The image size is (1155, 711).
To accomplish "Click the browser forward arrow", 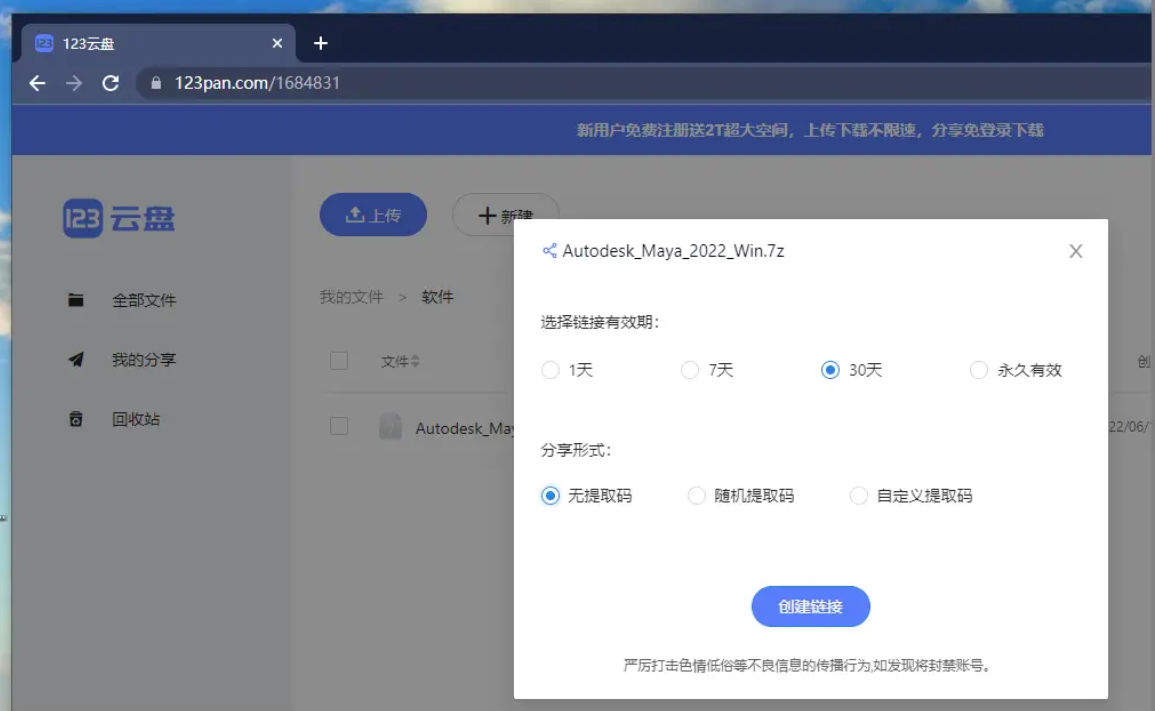I will pos(74,83).
